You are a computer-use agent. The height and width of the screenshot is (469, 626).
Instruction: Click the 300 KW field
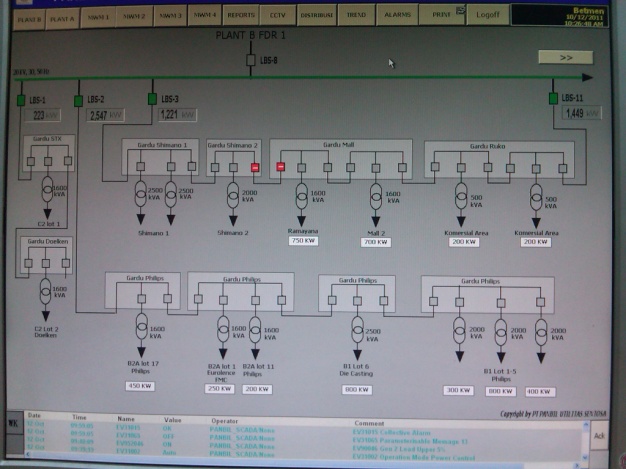[x=458, y=390]
